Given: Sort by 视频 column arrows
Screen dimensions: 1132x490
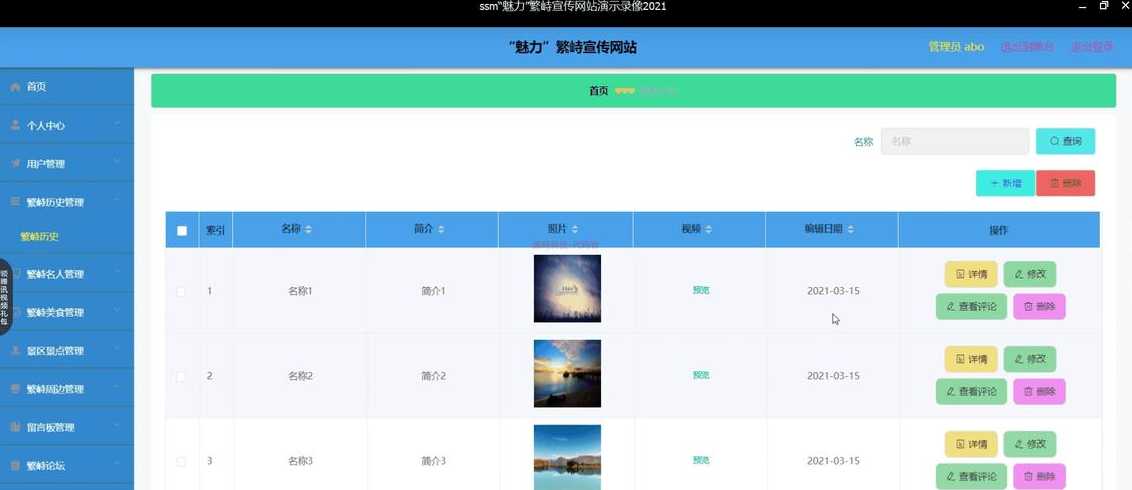Looking at the screenshot, I should (709, 229).
